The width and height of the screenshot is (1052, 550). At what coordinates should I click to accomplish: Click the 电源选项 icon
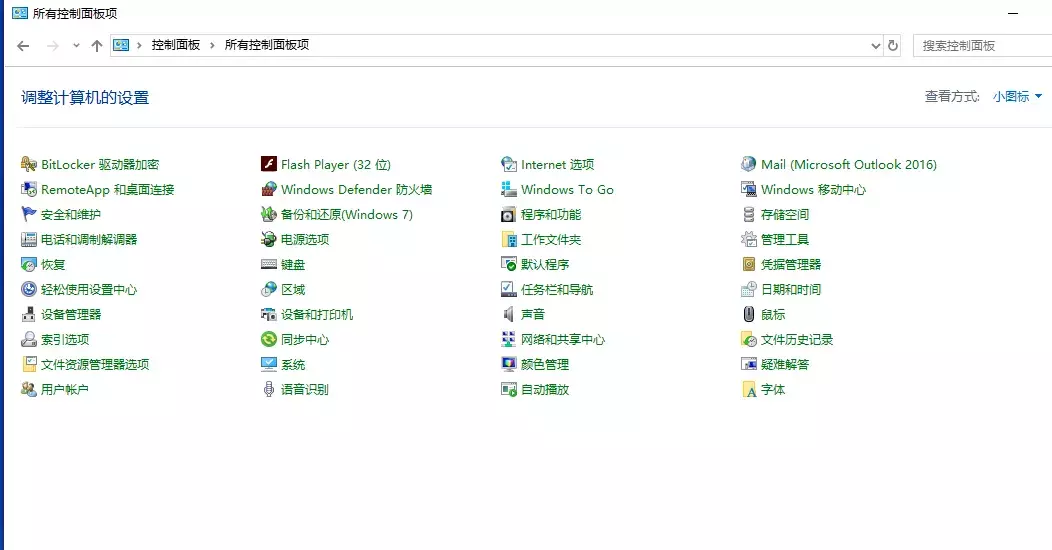[x=269, y=239]
